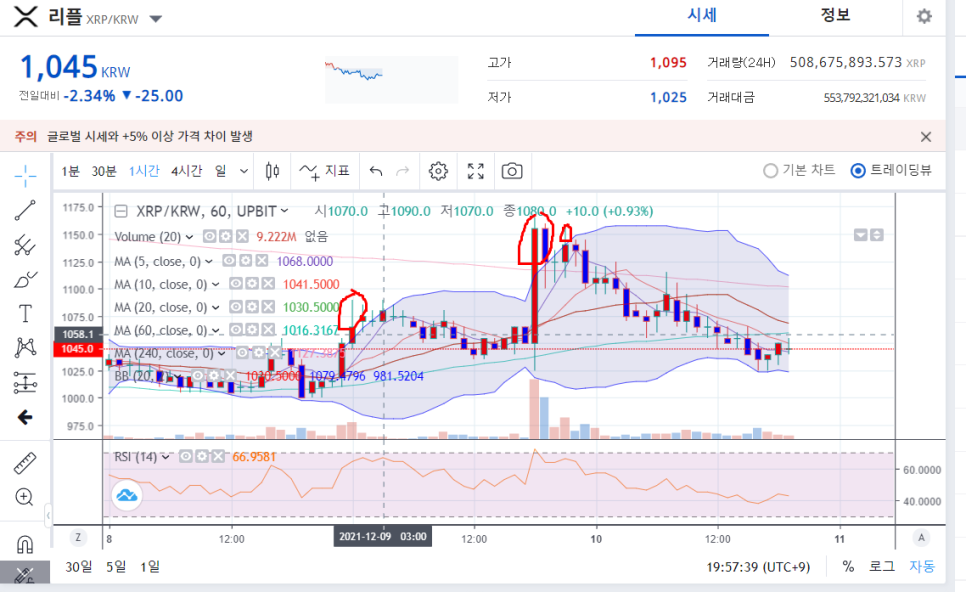Screen dimensions: 966x592
Task: Select the 1분 interval
Action: point(70,171)
